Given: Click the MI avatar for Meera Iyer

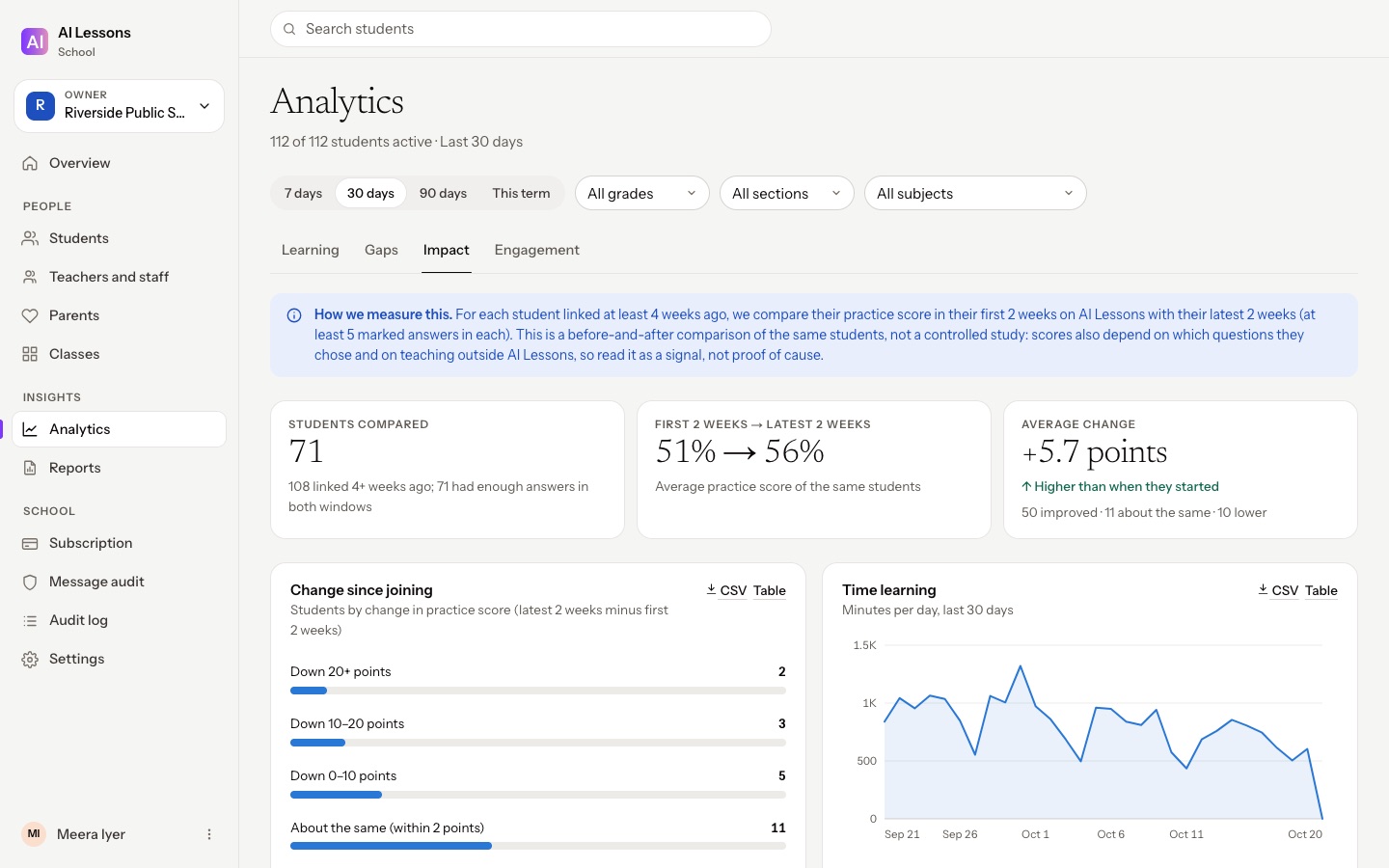Looking at the screenshot, I should 34,834.
